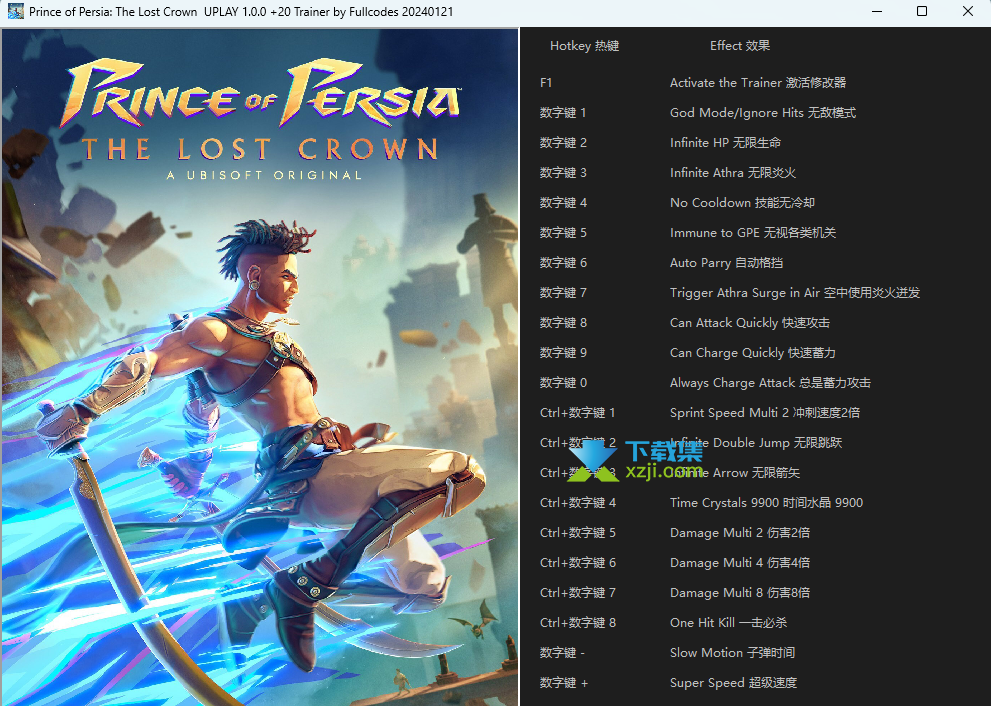Screen dimensions: 991x706
Task: Click 'Can Charge Quickly 快速蓄力' effect text
Action: (753, 353)
